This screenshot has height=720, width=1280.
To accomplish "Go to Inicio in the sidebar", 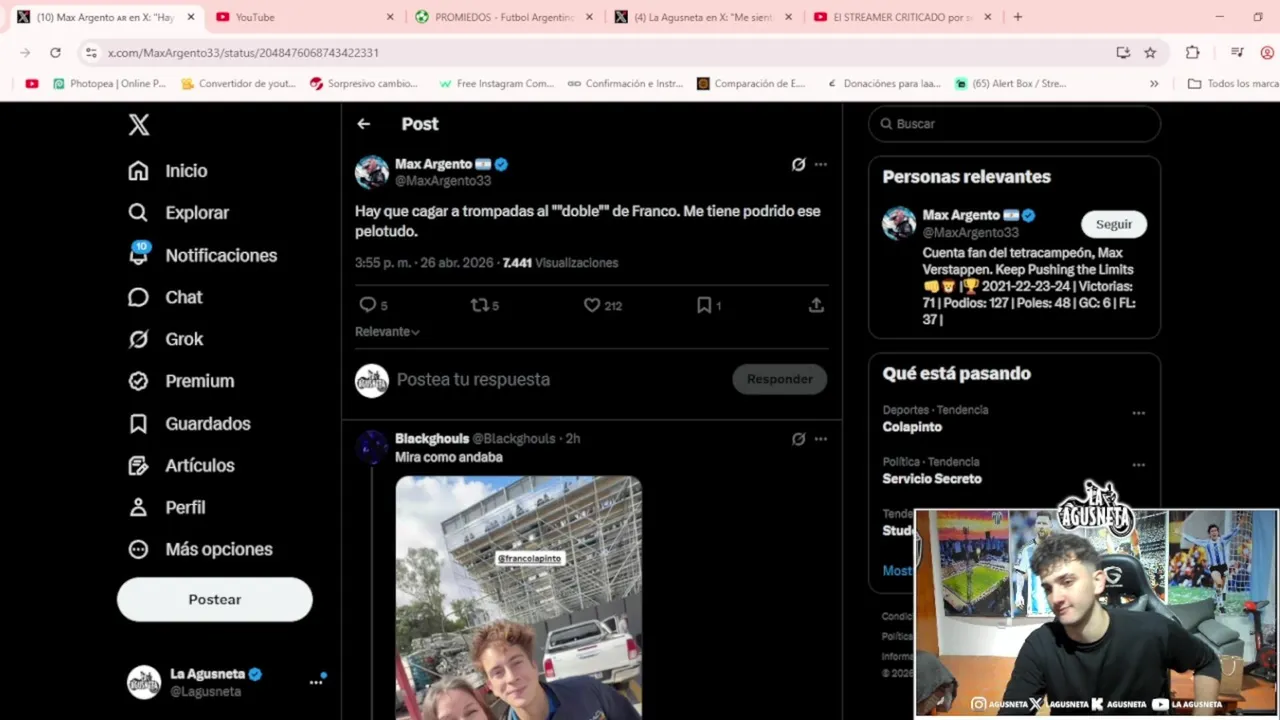I will [x=168, y=171].
